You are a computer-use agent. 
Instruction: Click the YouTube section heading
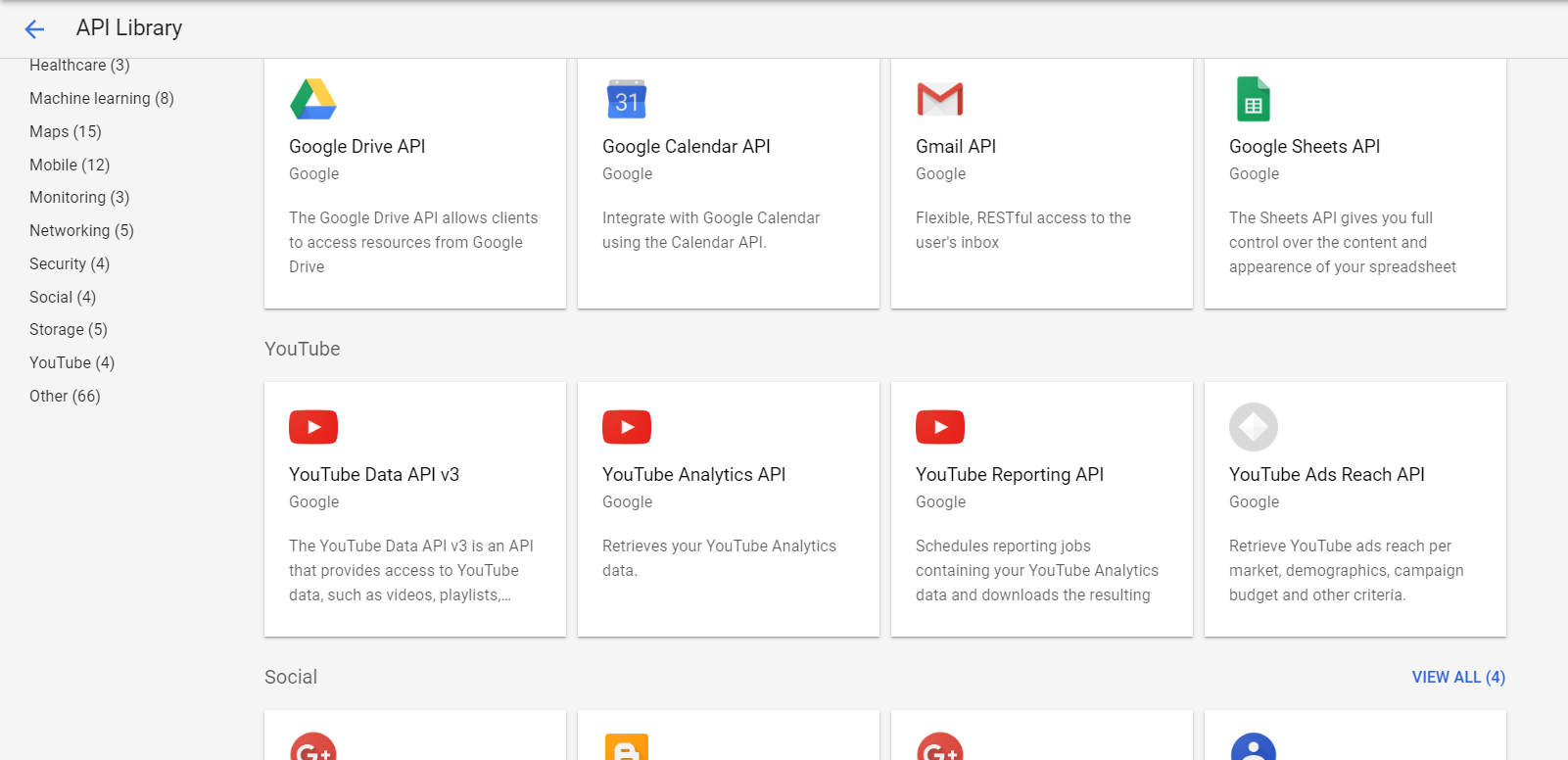click(302, 349)
